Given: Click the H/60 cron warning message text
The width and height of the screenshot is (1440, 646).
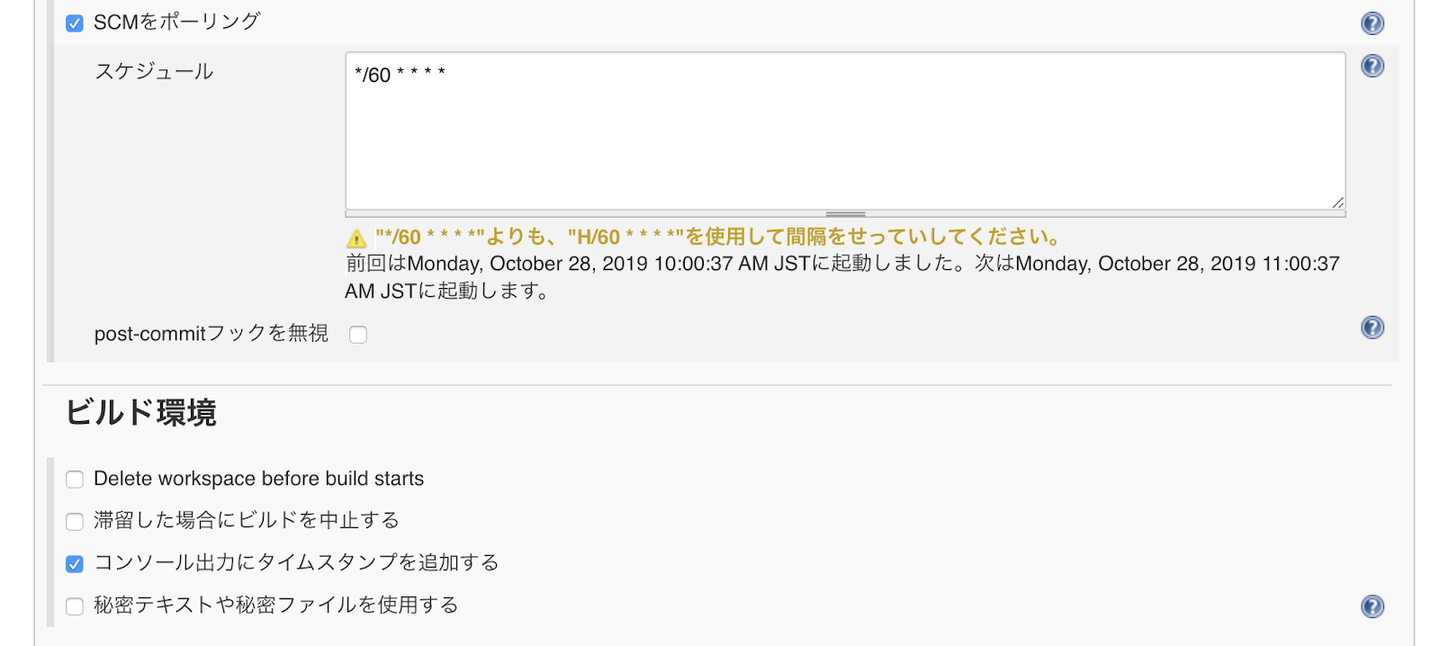Looking at the screenshot, I should [x=717, y=238].
